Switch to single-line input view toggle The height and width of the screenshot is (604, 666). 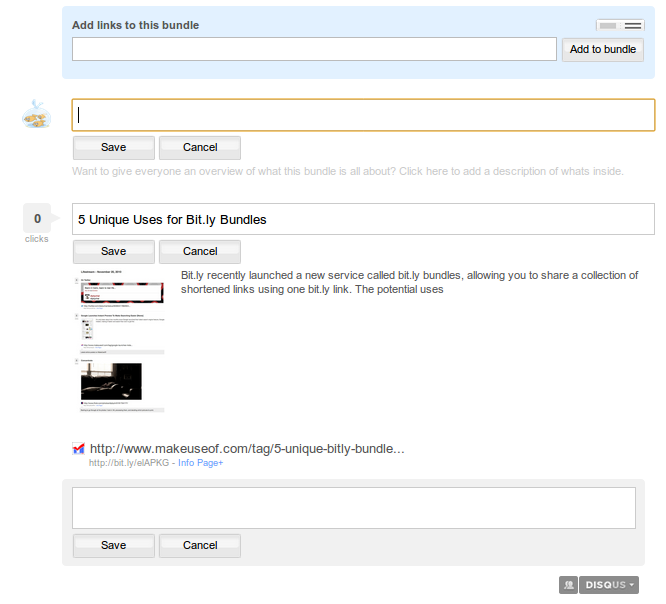608,25
